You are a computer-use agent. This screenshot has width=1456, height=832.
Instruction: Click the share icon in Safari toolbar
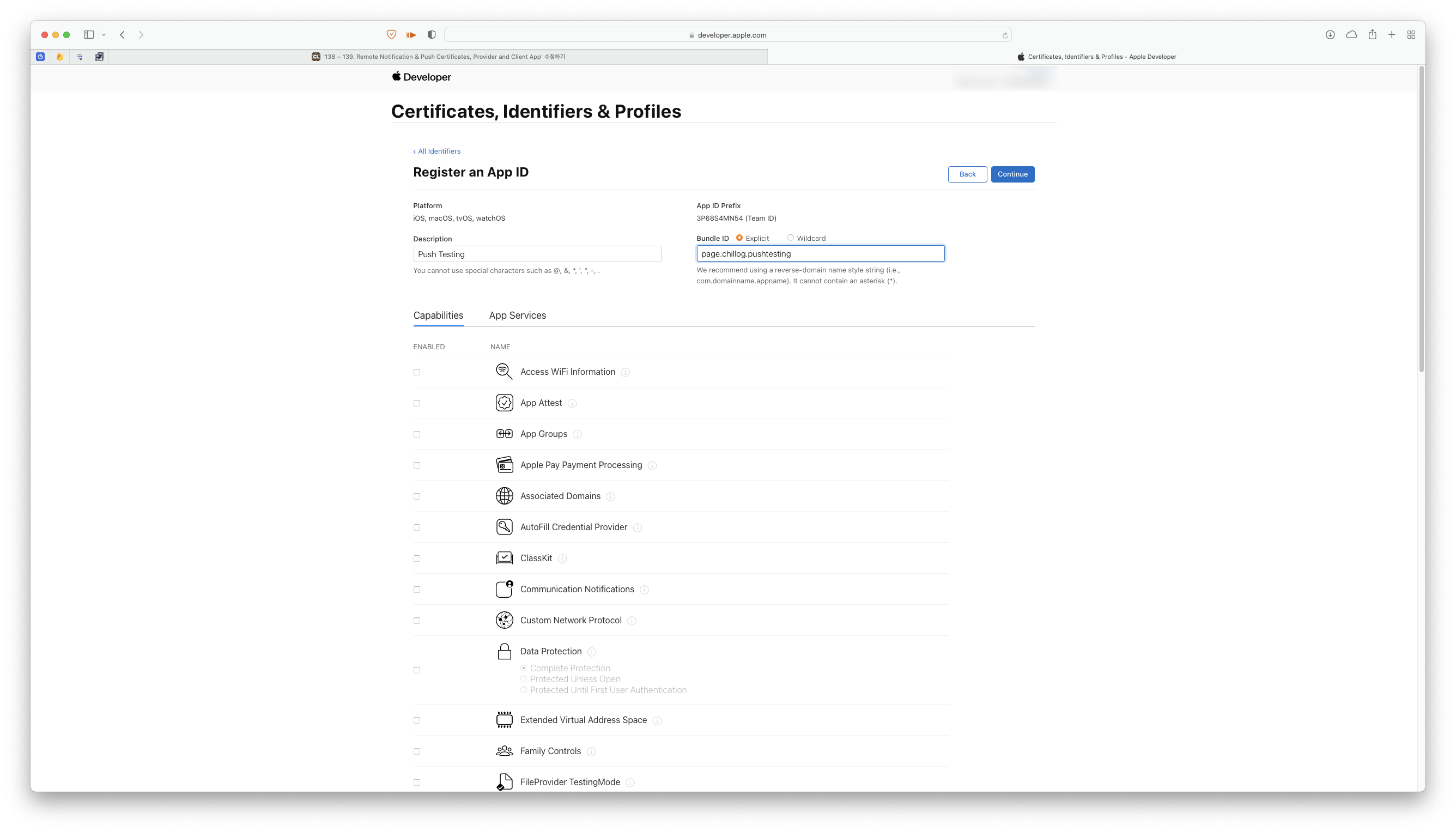(1372, 35)
